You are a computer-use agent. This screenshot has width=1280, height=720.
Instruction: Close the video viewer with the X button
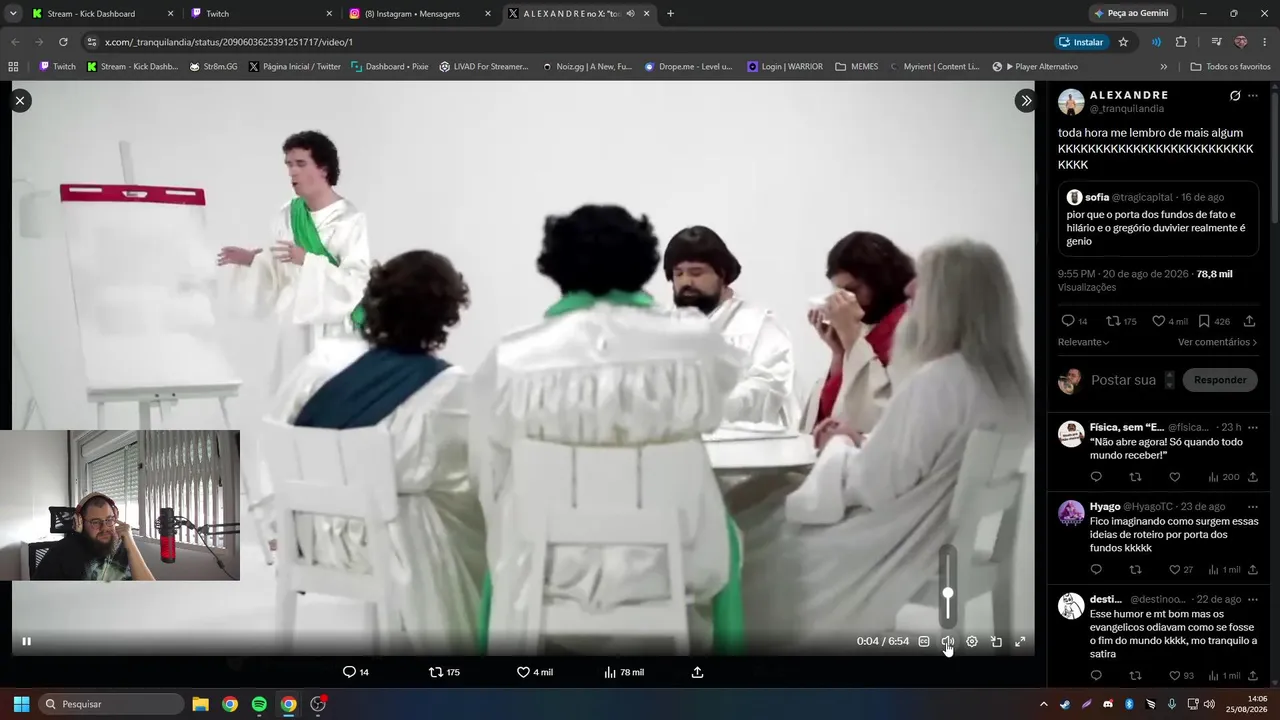point(20,100)
